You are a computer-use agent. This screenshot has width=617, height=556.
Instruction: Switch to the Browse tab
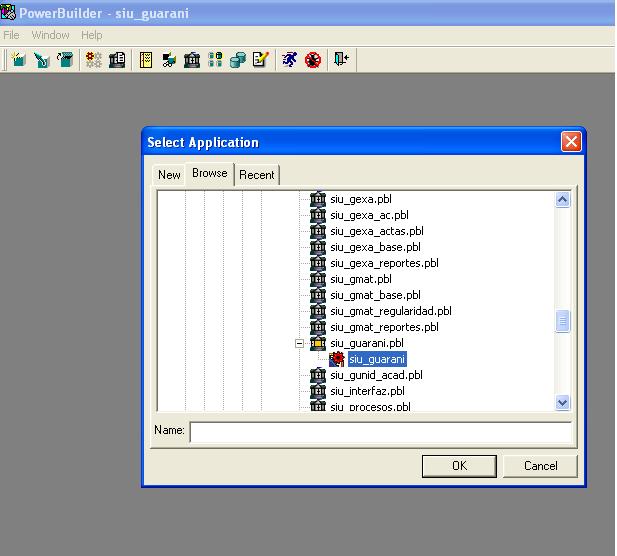pos(210,173)
